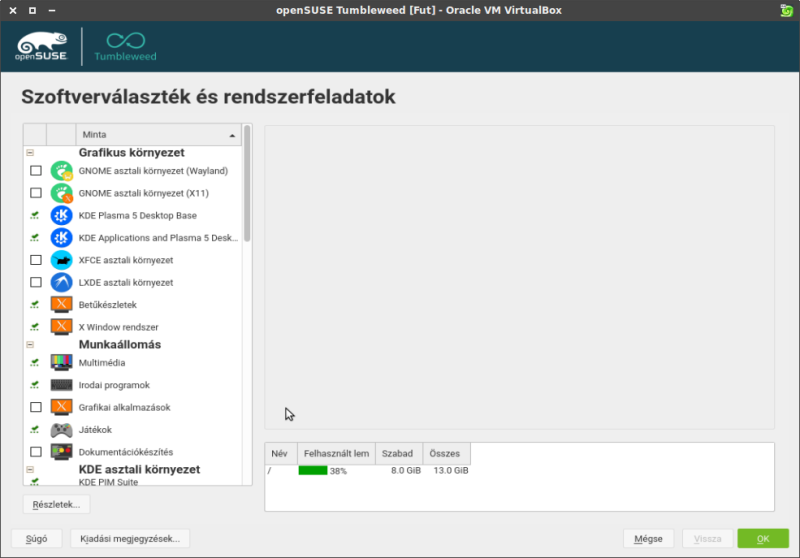Click the Játékok gamepad icon
Screen dimensions: 800x558
(61, 430)
